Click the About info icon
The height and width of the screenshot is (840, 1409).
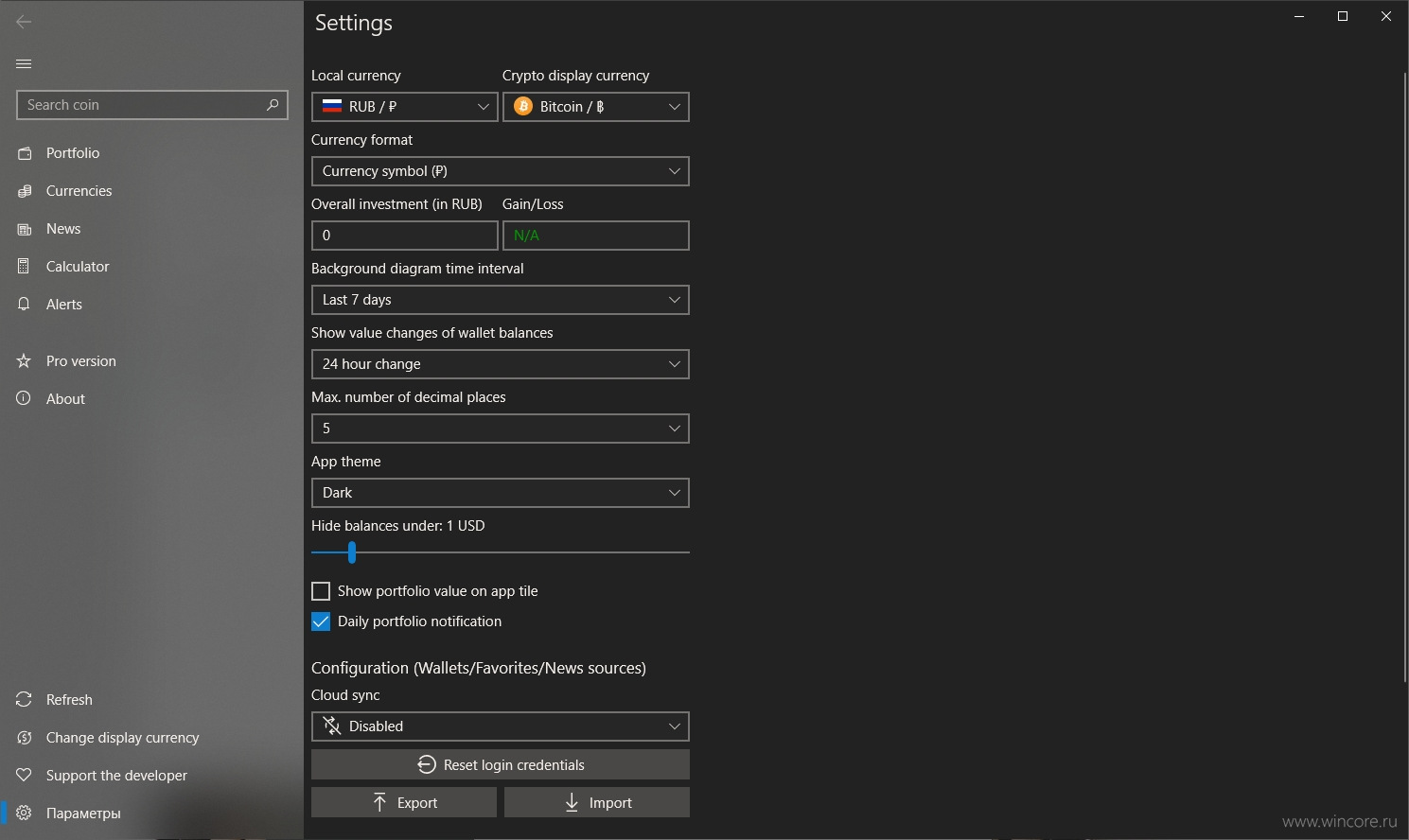click(25, 399)
